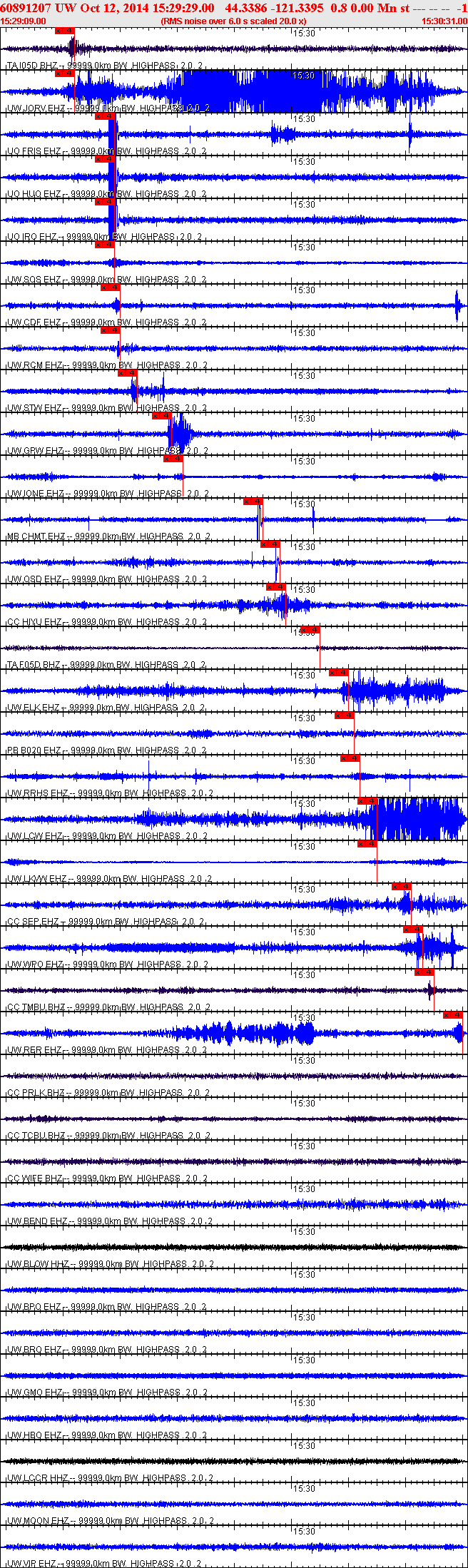
Task: Select the red pick flag on UW OSD trace
Action: click(270, 544)
